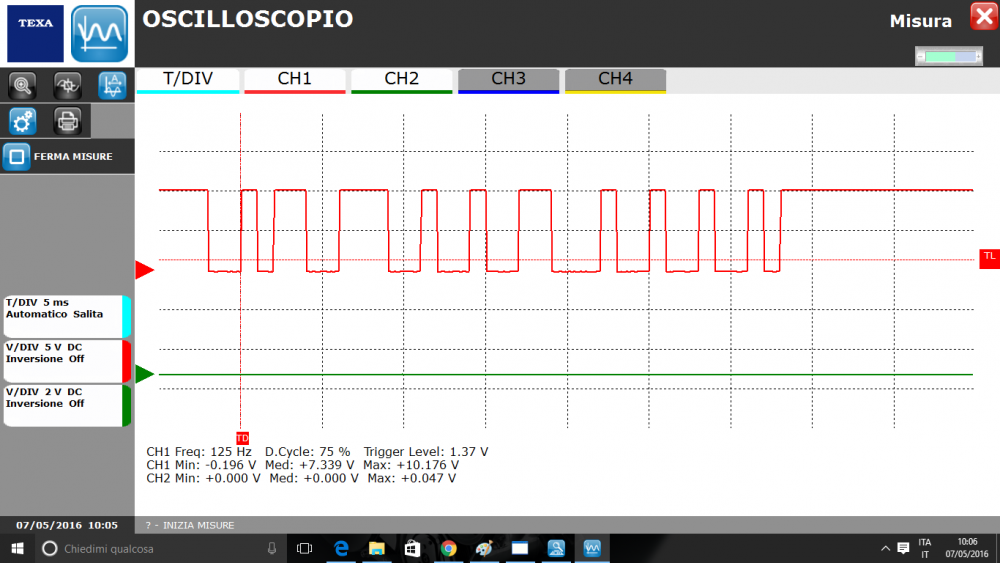1000x563 pixels.
Task: Enable the CH4 channel tab
Action: pos(615,80)
